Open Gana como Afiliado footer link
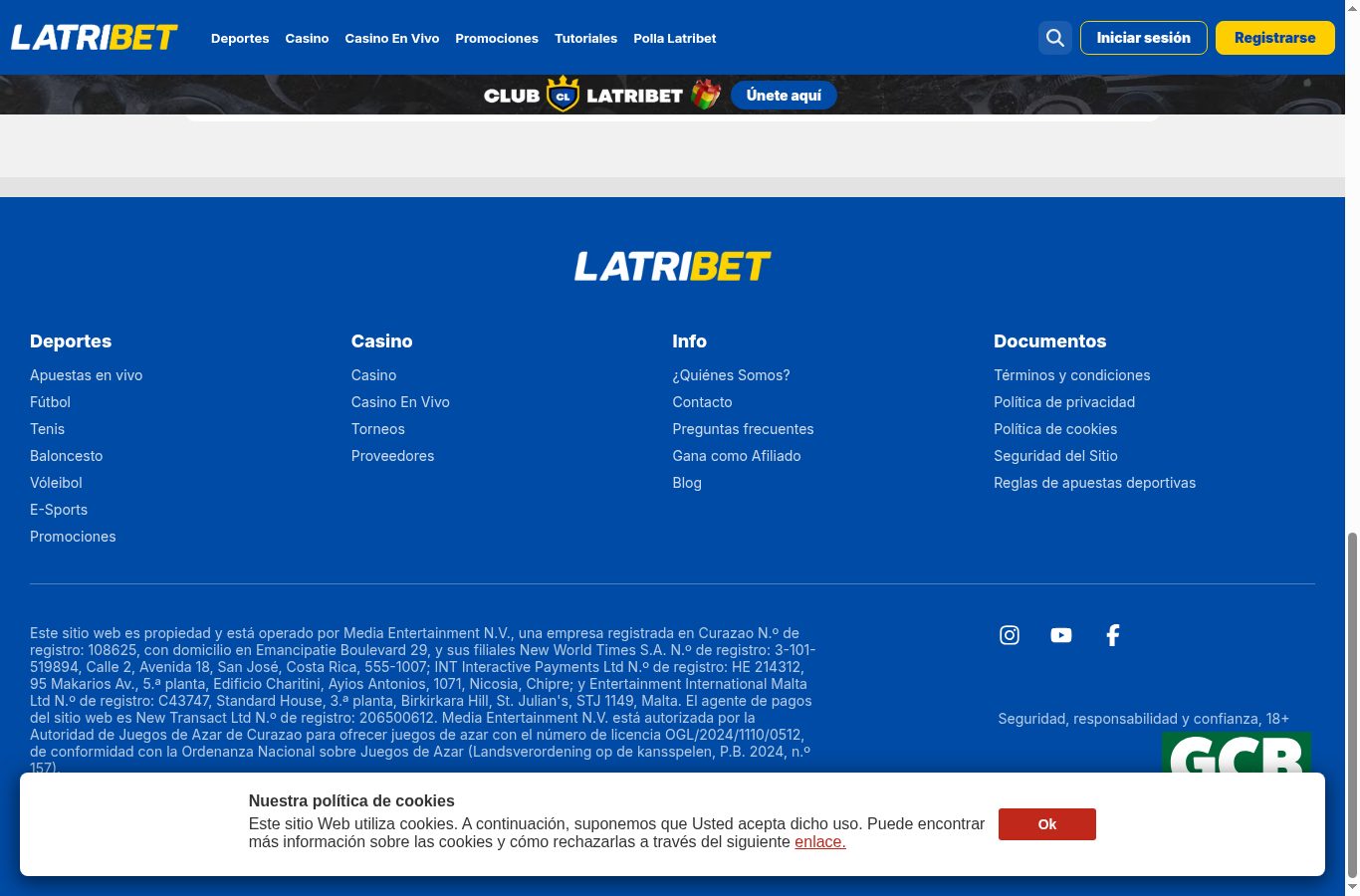 pos(737,456)
